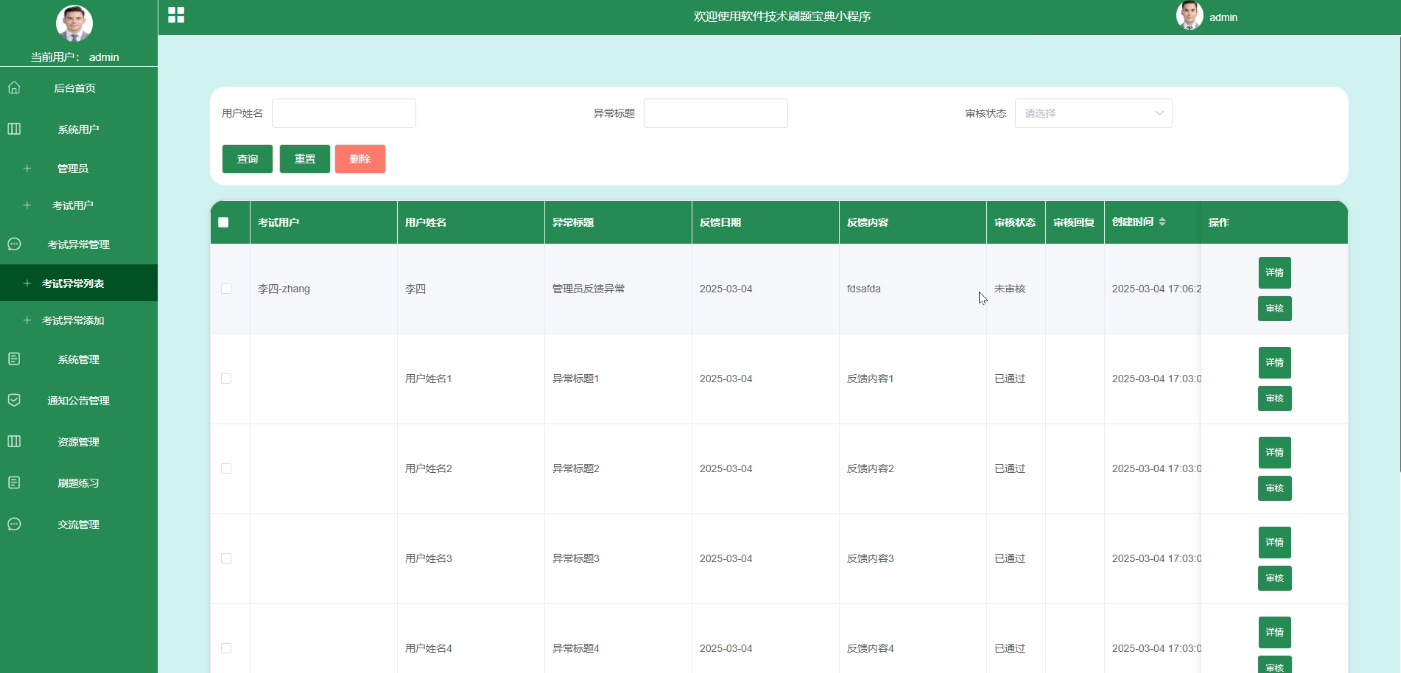Screen dimensions: 1401x673
Task: Click 详情 in 用户姓名2 row
Action: 1274,452
